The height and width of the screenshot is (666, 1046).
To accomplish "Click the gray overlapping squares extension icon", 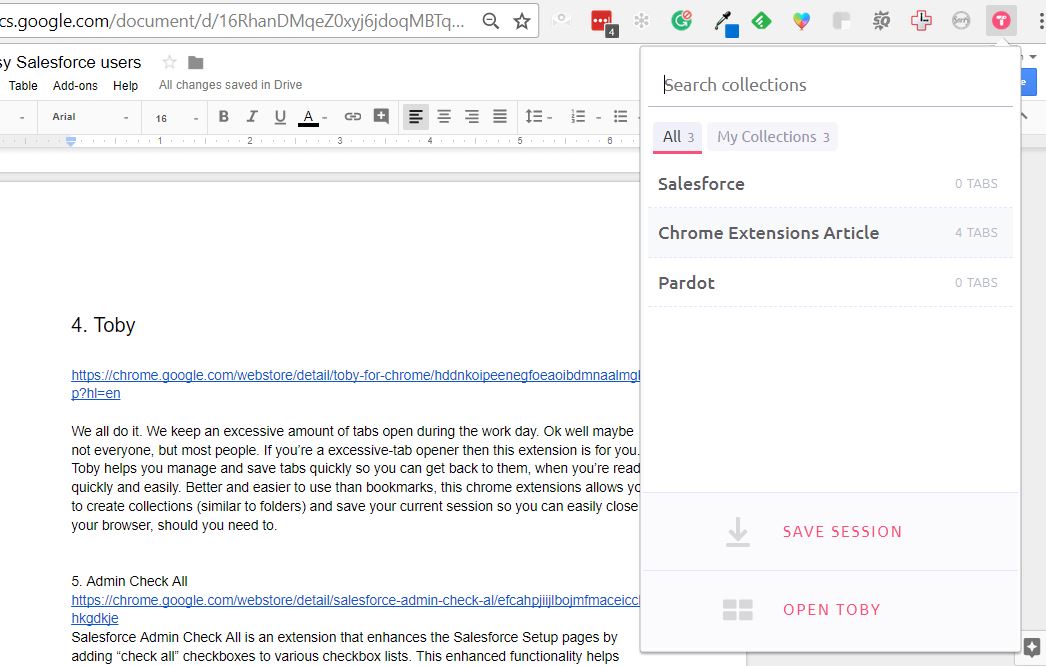I will click(841, 21).
